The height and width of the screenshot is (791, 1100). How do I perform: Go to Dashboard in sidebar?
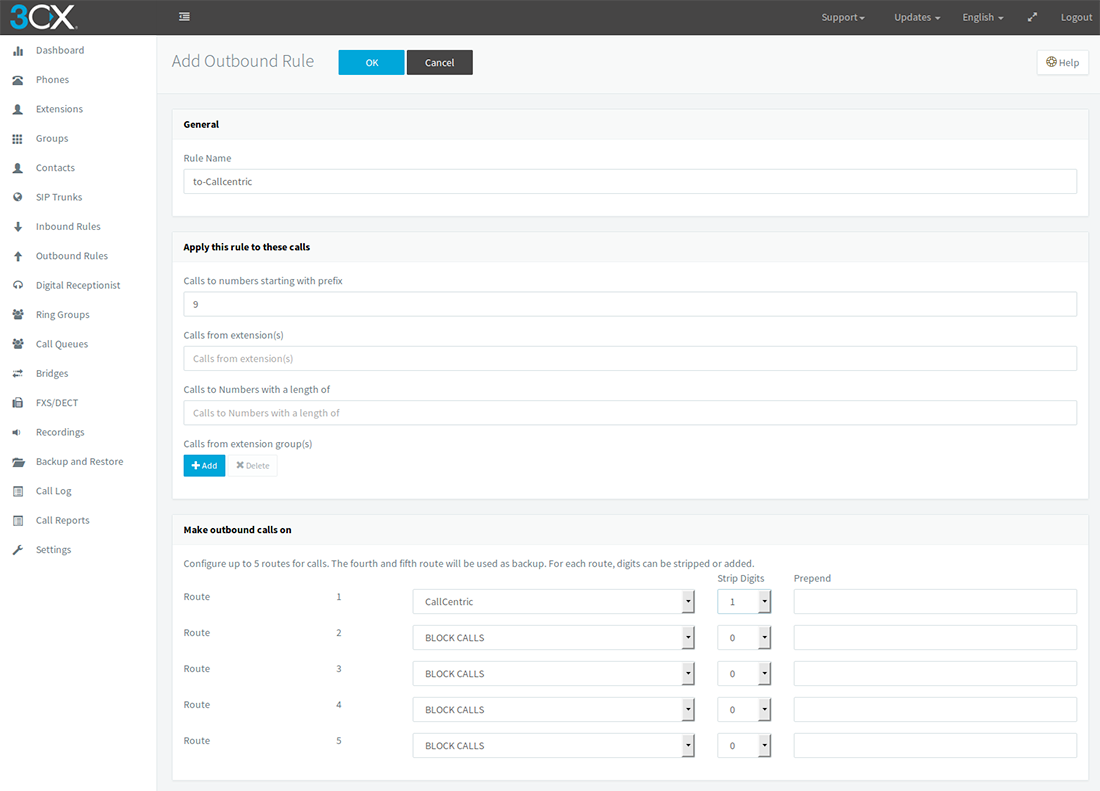(60, 50)
